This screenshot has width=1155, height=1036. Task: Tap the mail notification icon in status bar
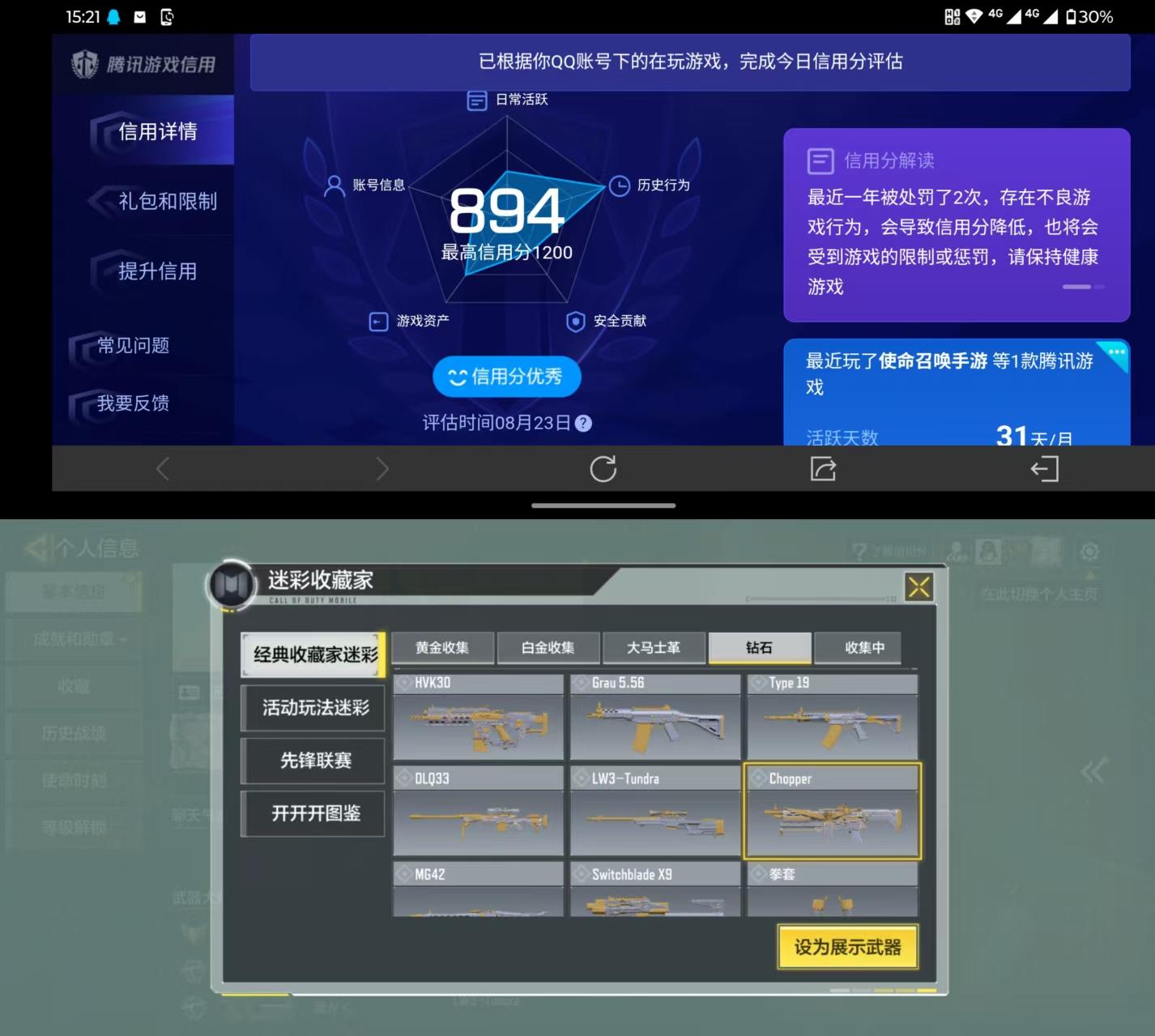140,17
